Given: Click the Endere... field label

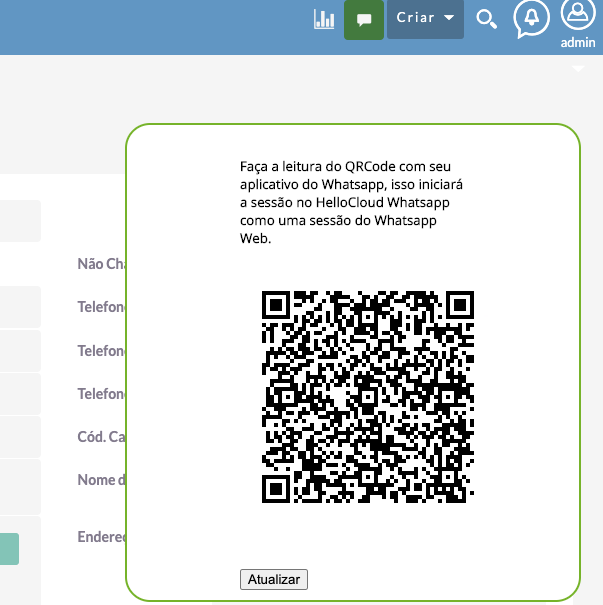Looking at the screenshot, I should [101, 537].
